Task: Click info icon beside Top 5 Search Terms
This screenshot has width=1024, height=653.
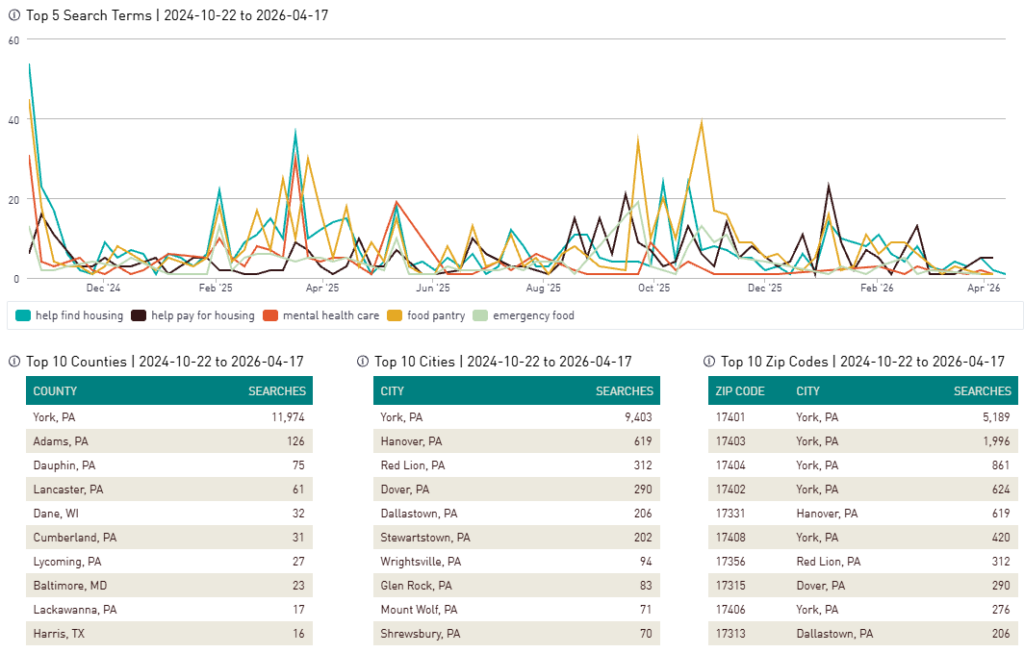Action: click(14, 16)
